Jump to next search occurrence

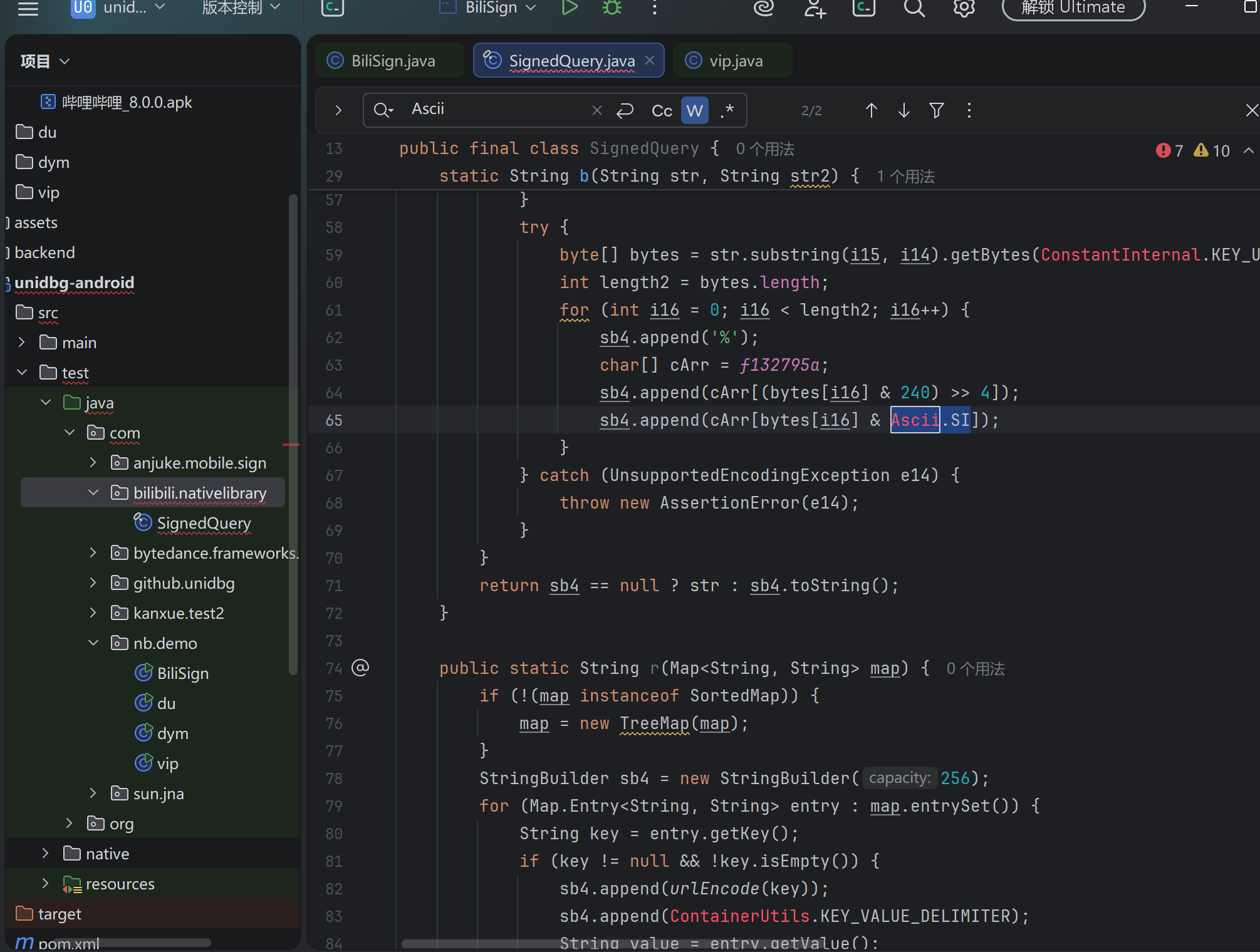903,110
